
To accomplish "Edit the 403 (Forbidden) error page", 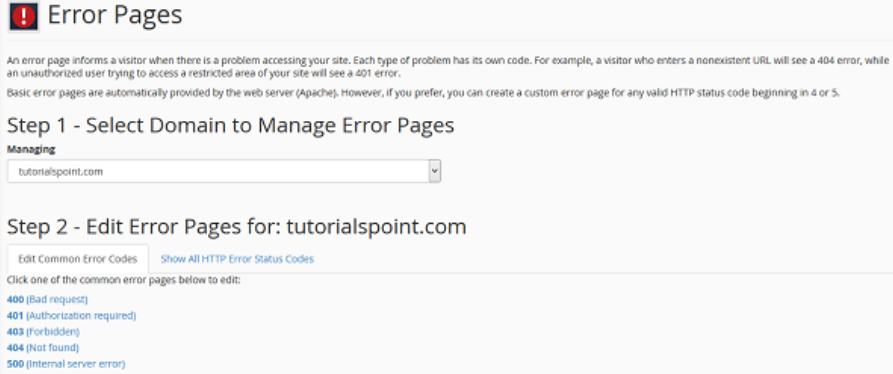I will tap(43, 331).
